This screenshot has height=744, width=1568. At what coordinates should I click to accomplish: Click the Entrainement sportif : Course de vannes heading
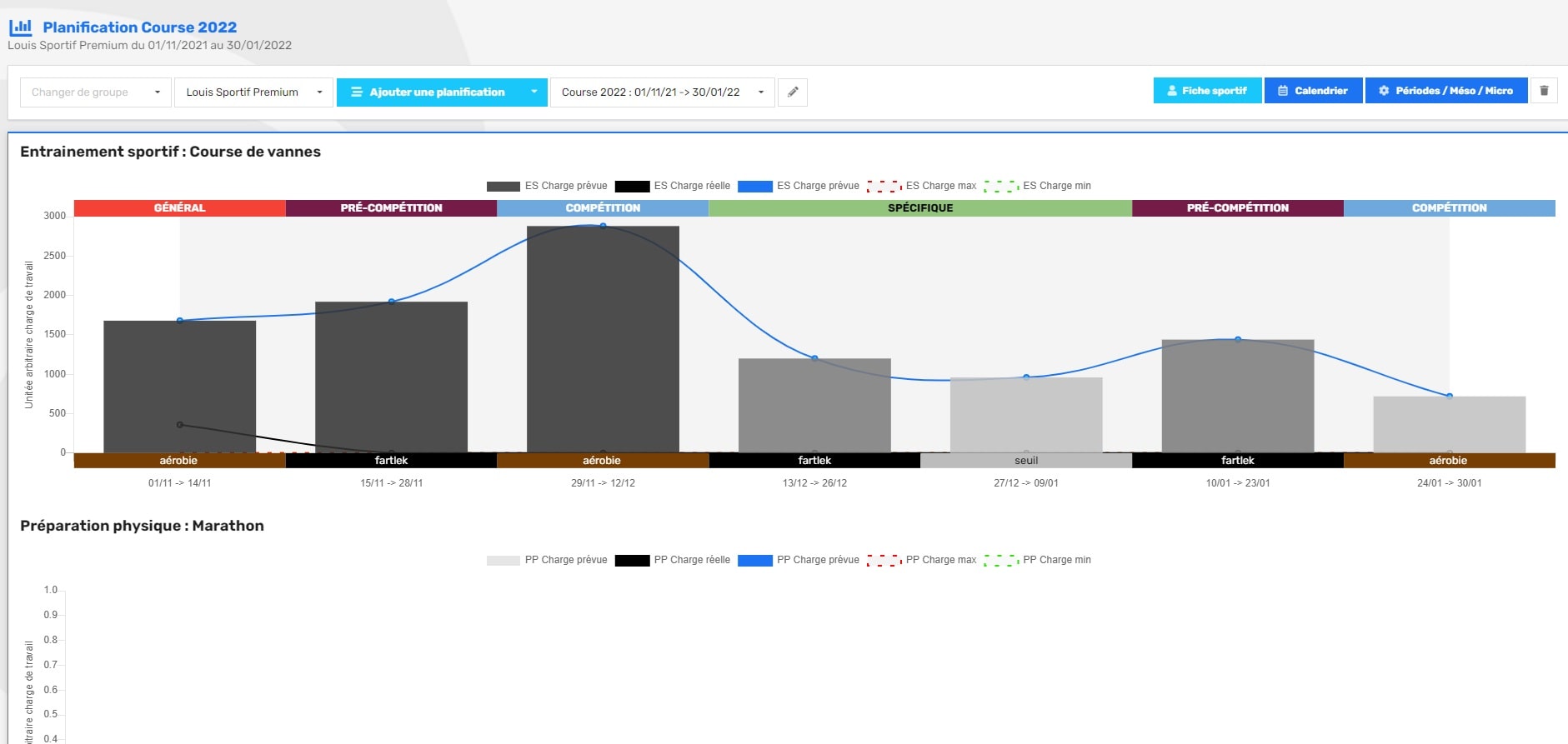[170, 152]
